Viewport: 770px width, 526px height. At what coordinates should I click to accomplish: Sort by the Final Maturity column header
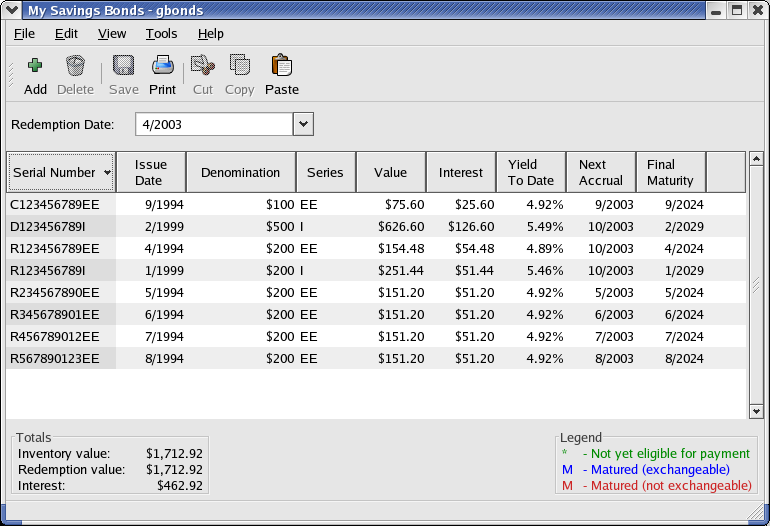tap(671, 172)
